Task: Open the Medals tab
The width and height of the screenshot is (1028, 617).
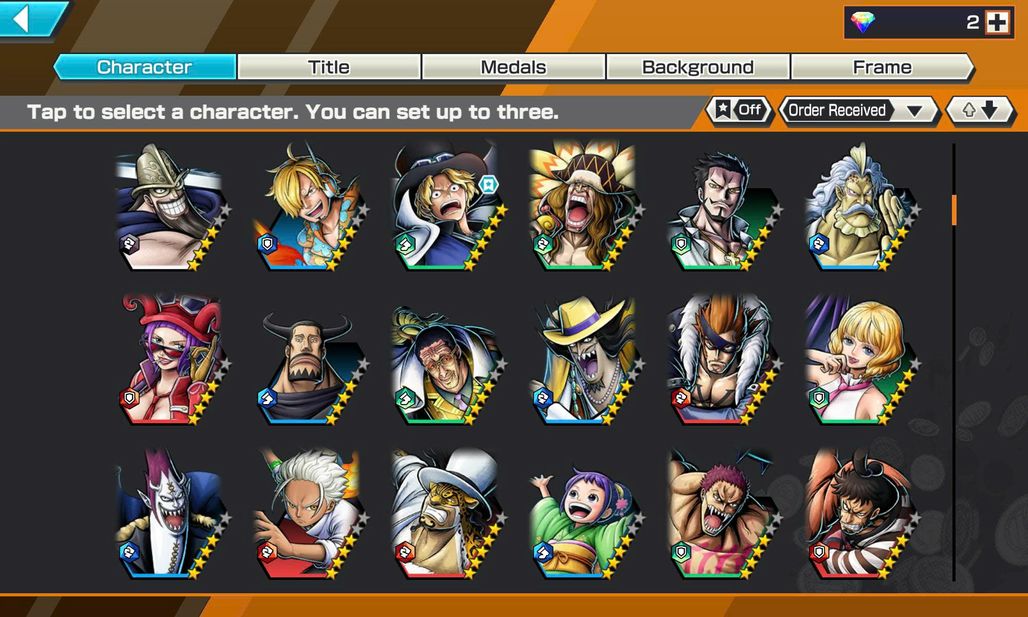Action: pos(513,67)
